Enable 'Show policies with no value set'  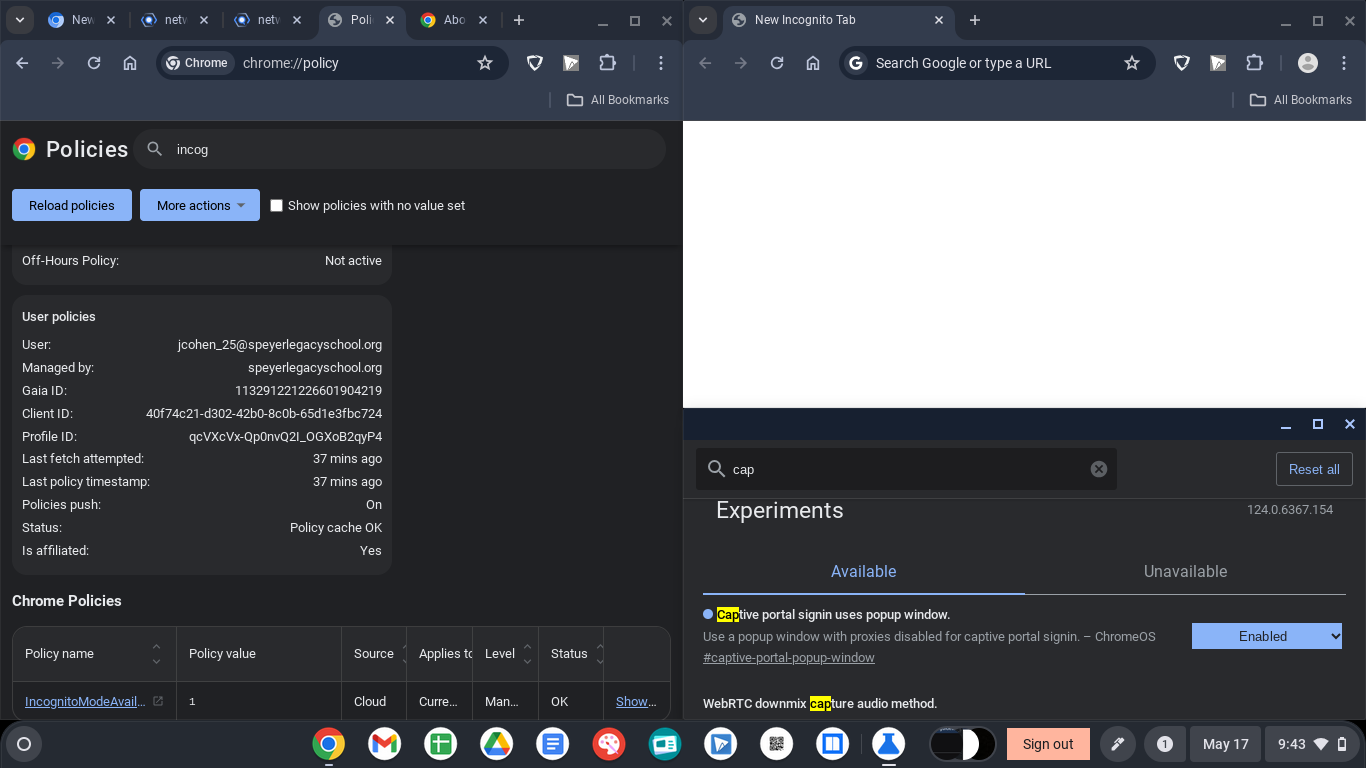click(x=277, y=205)
